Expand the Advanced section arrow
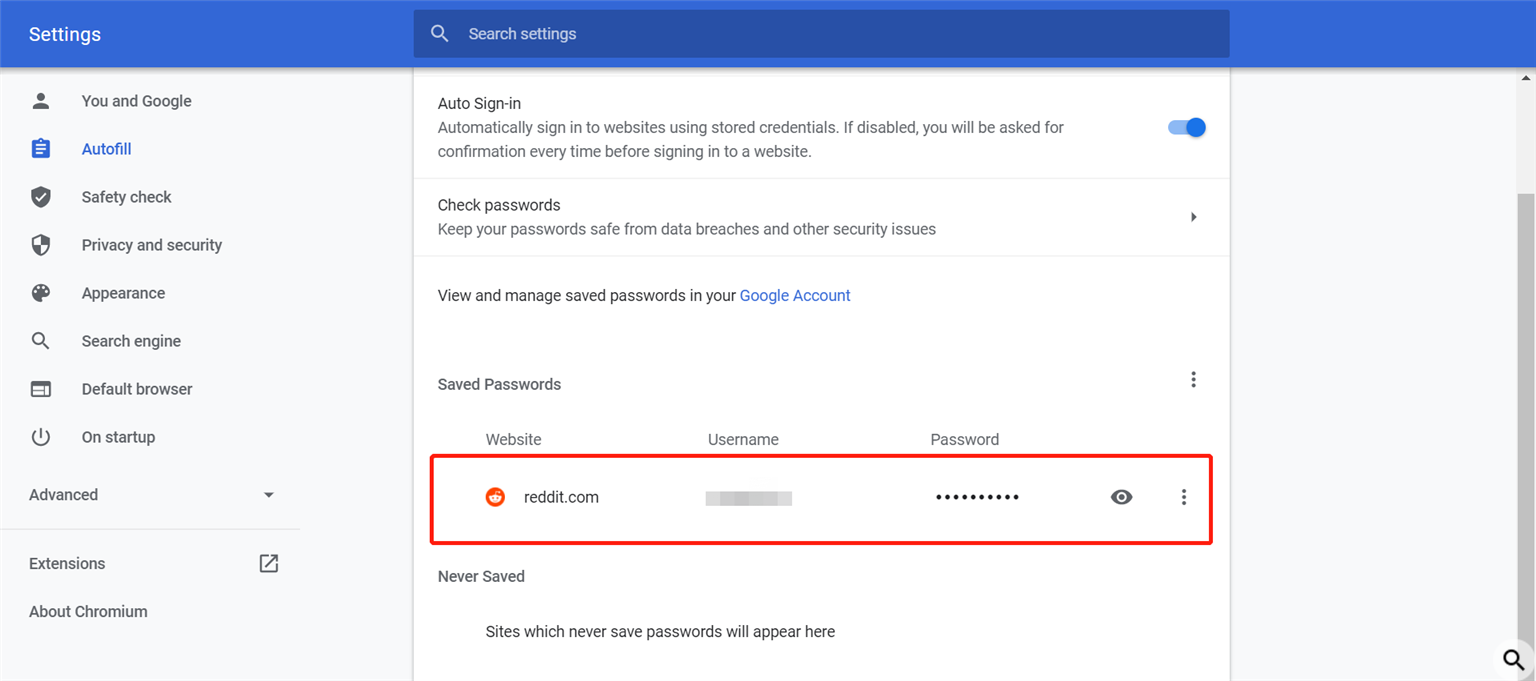The image size is (1536, 681). tap(268, 495)
